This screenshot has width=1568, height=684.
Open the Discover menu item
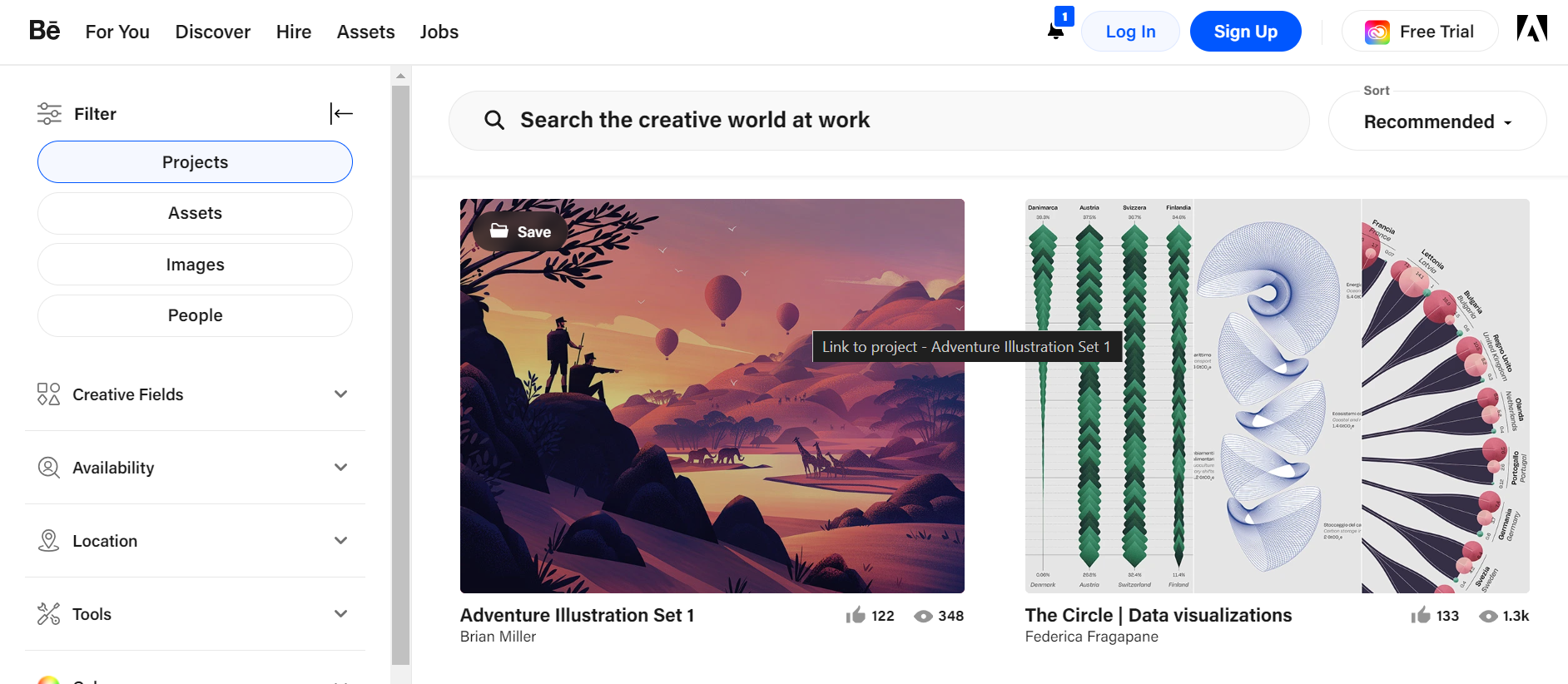click(x=212, y=32)
